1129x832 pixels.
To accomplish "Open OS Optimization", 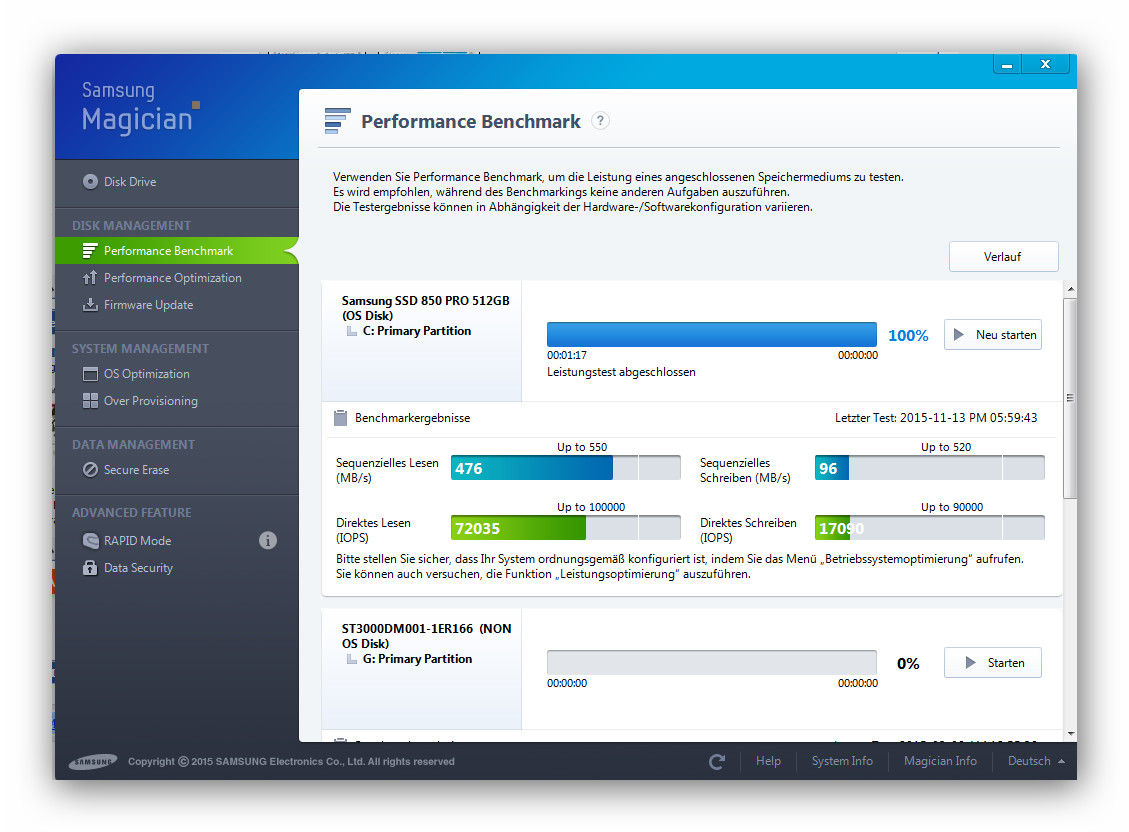I will (x=146, y=374).
